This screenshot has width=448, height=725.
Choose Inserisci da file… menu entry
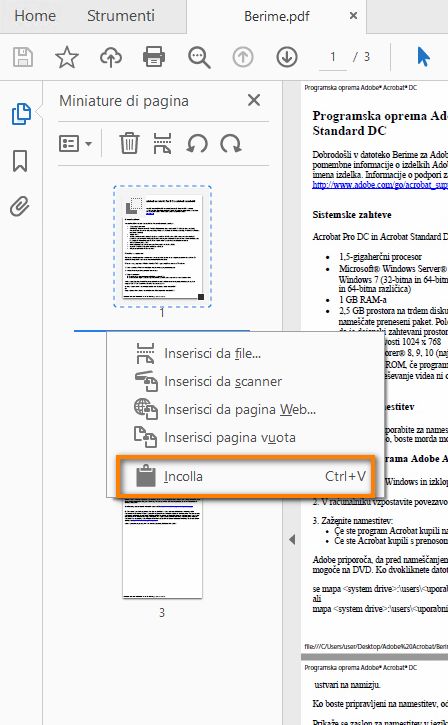click(245, 354)
